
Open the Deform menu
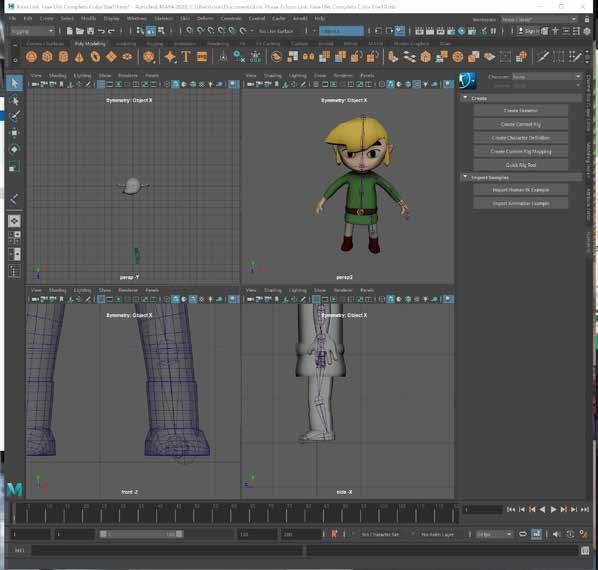pos(205,18)
